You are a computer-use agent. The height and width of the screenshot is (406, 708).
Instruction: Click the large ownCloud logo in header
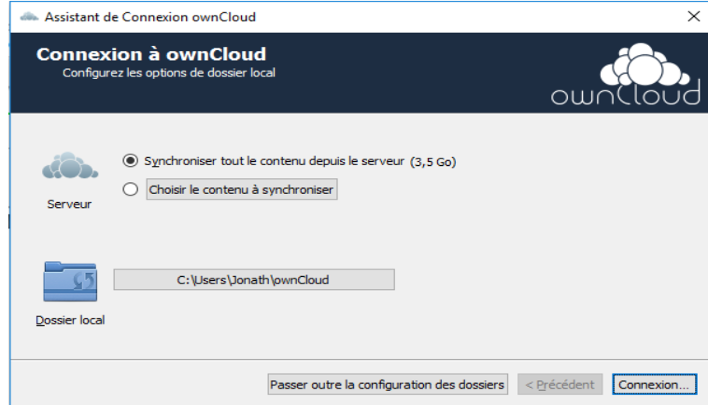(x=626, y=74)
